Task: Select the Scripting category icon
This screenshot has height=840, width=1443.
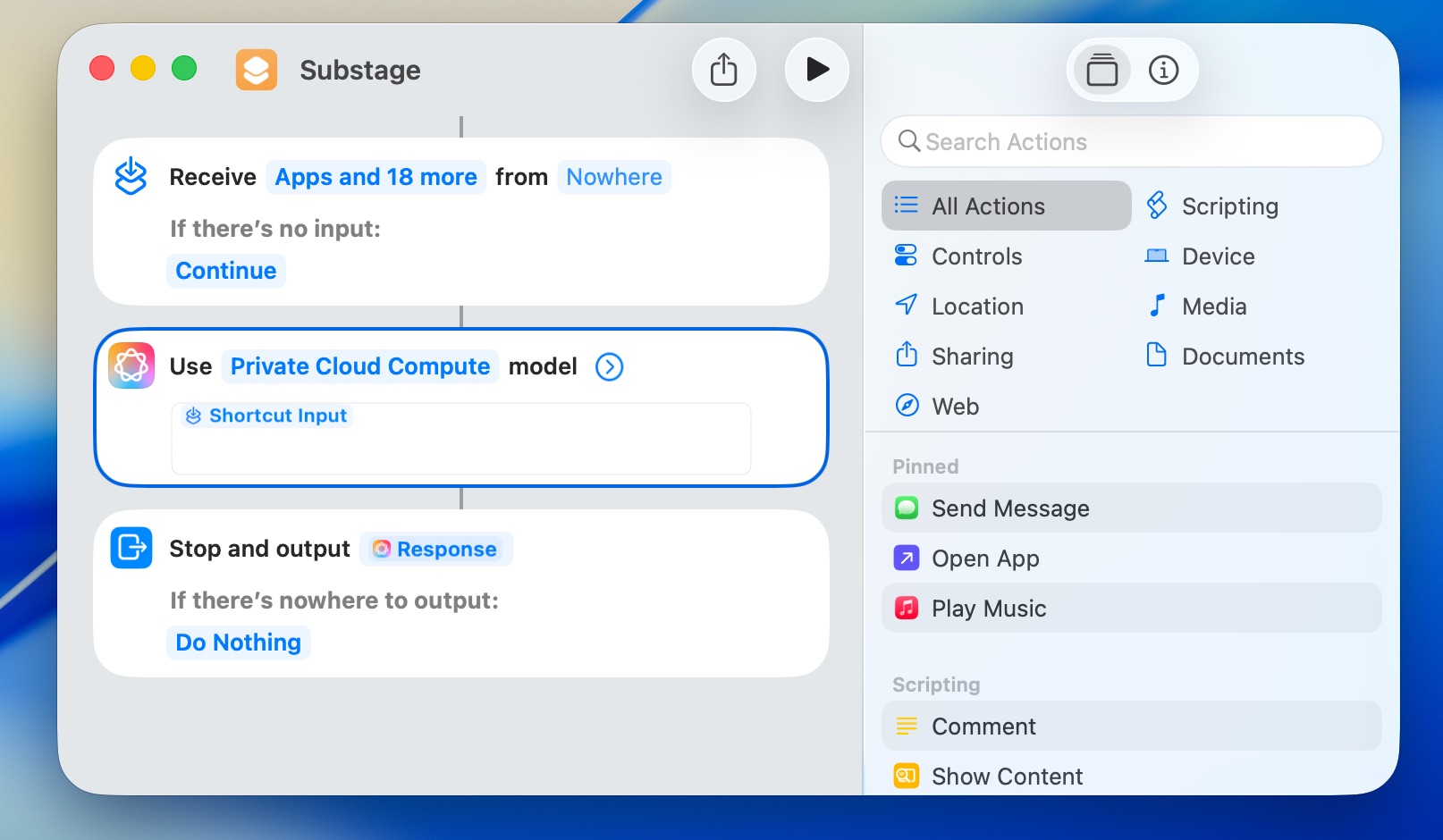Action: pyautogui.click(x=1158, y=206)
